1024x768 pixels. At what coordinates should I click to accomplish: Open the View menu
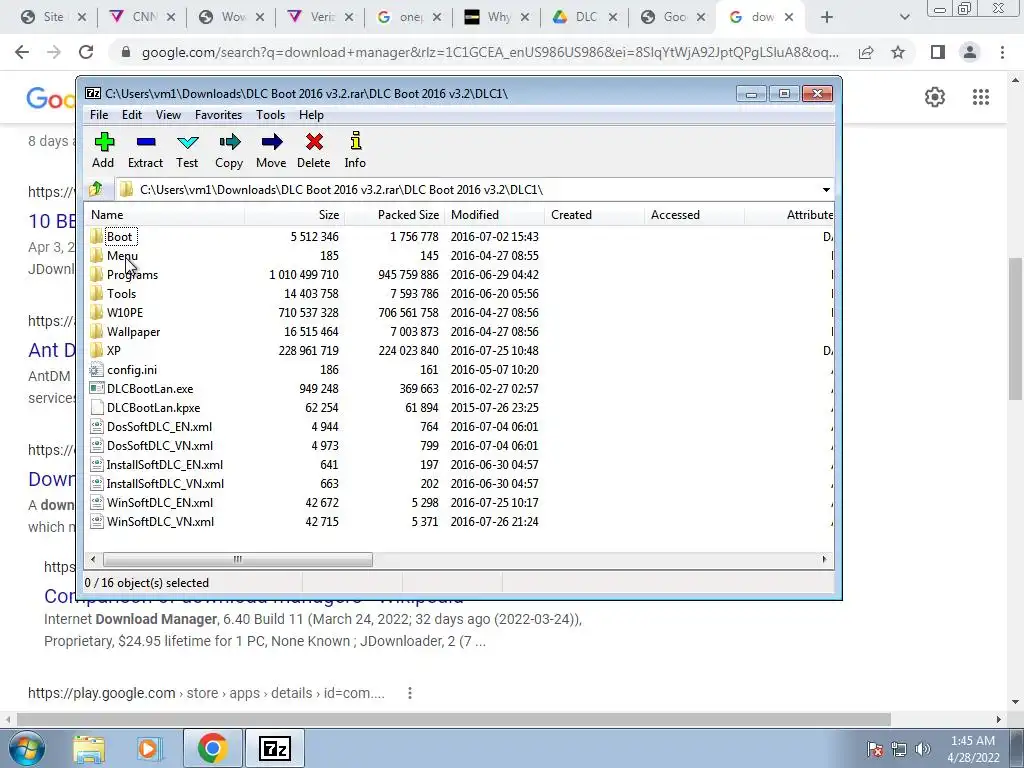(168, 115)
